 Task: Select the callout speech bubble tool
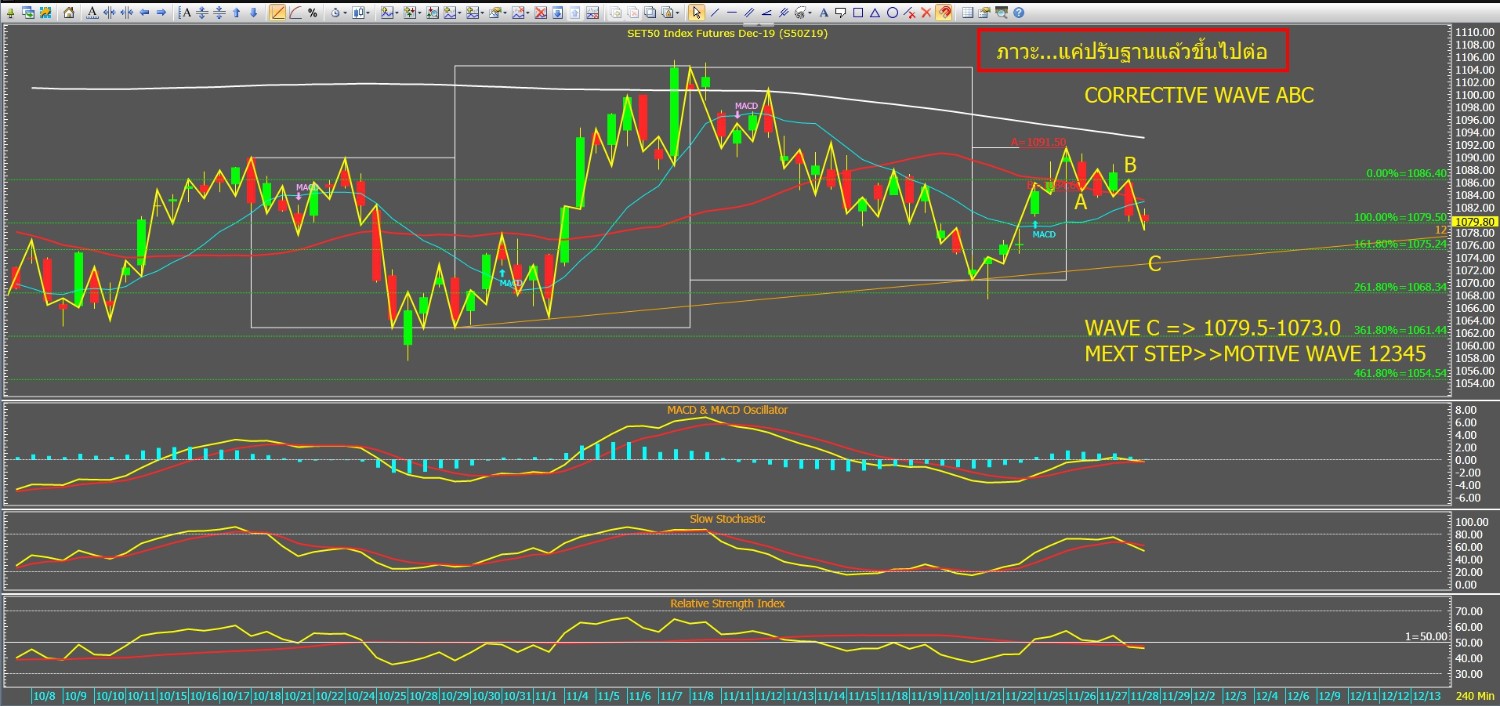pos(840,13)
